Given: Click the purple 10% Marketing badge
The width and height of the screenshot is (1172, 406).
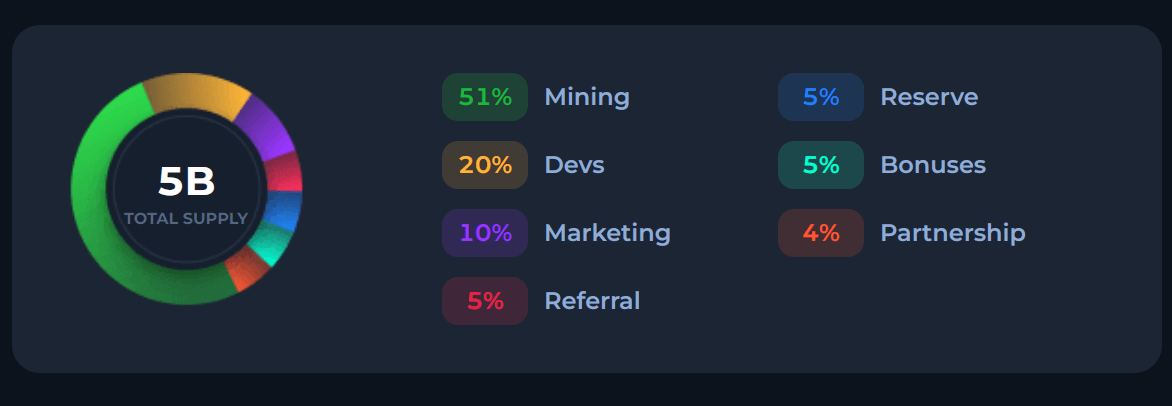Looking at the screenshot, I should coord(485,233).
